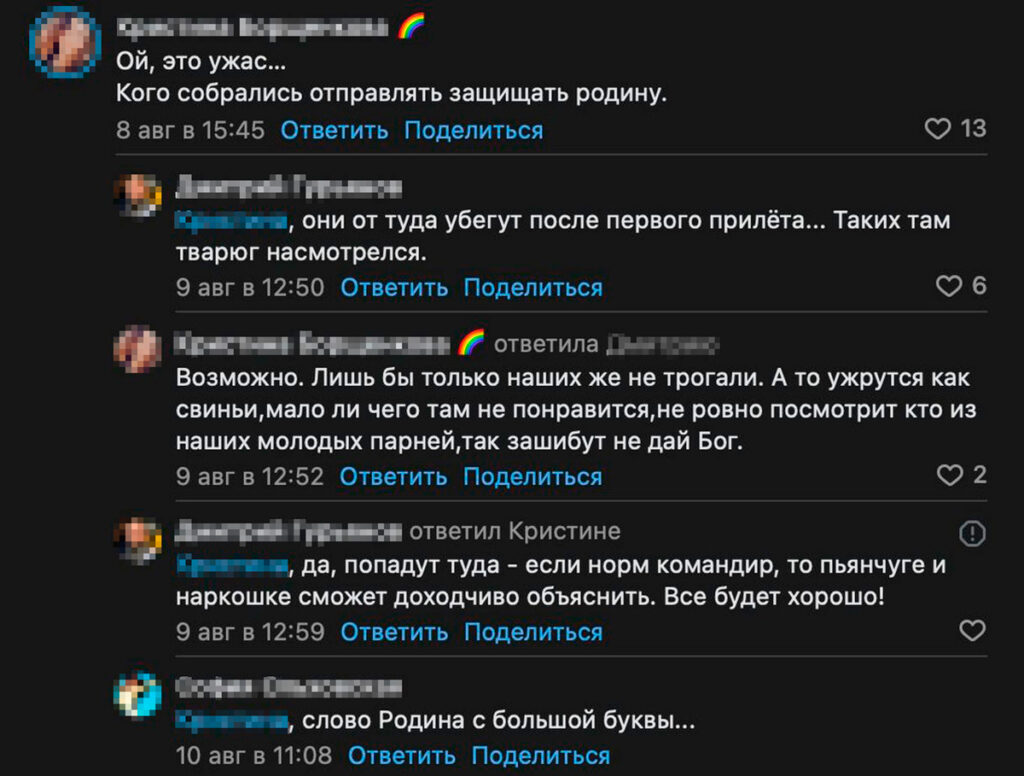Viewport: 1024px width, 776px height.
Task: Reply to the 9 авг 12:50 comment
Action: pos(394,288)
